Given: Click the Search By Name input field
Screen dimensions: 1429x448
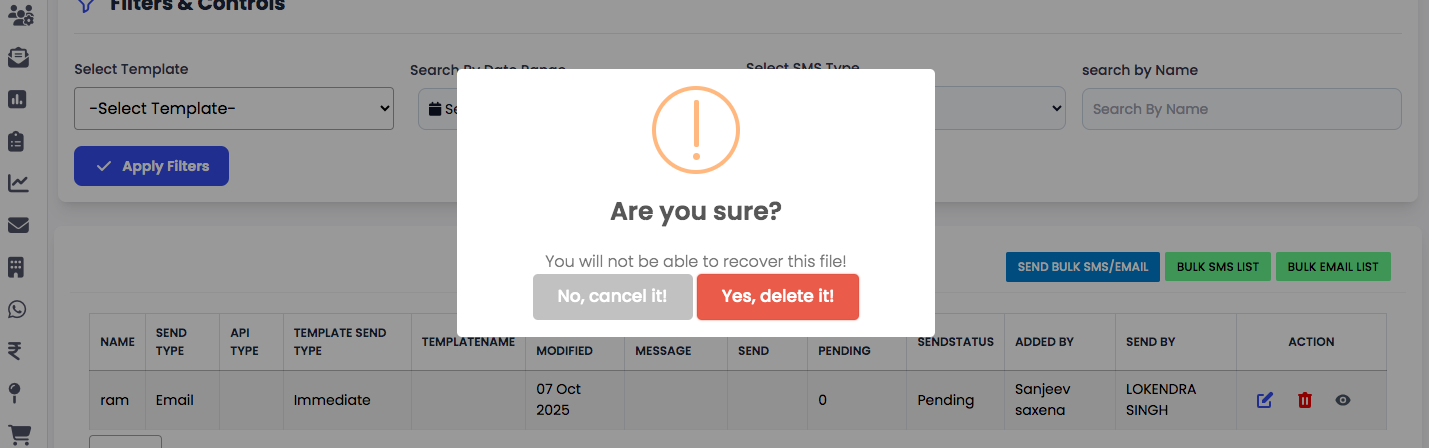Looking at the screenshot, I should 1241,109.
